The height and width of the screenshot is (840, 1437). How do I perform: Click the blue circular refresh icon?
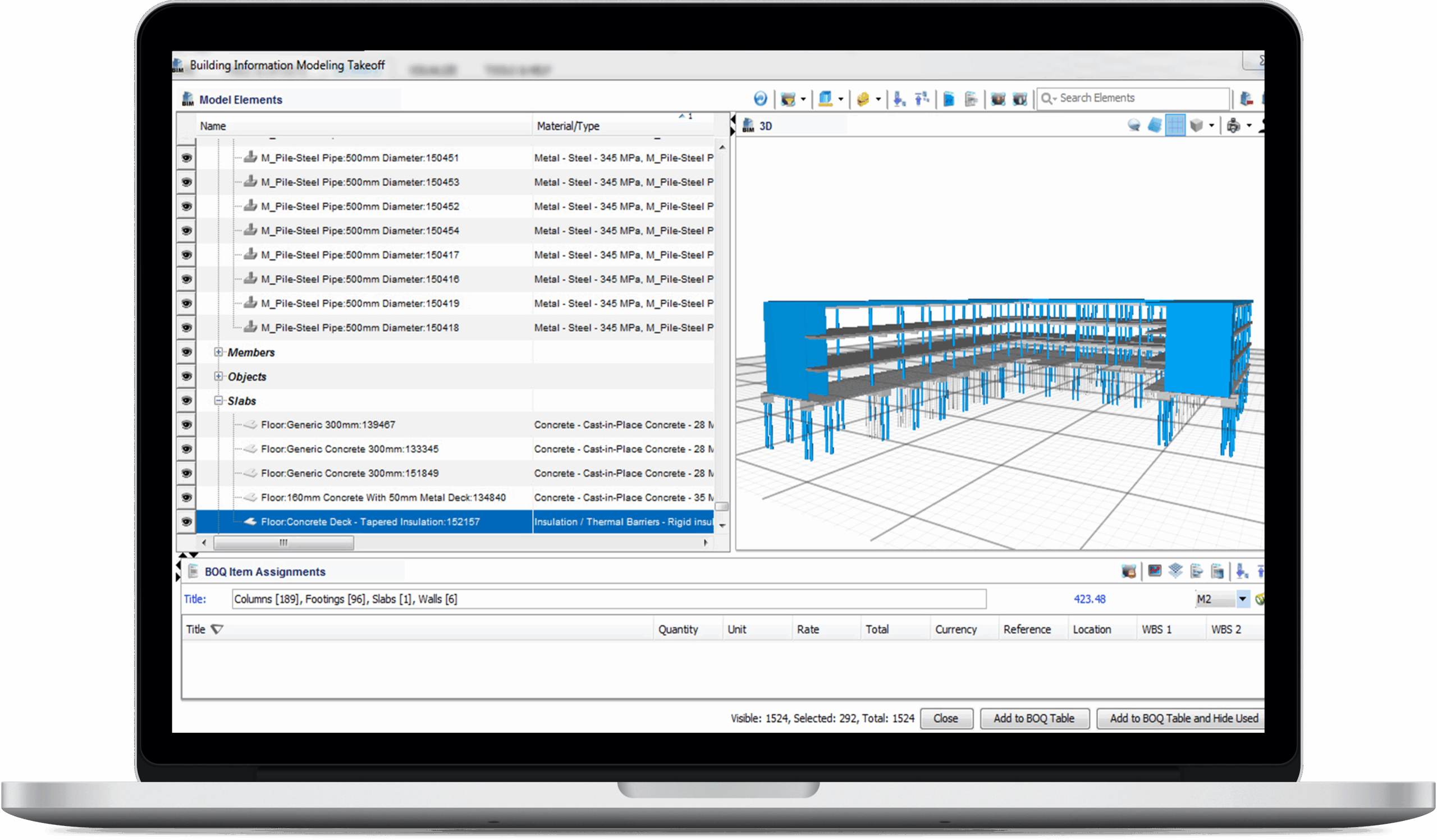pos(760,99)
